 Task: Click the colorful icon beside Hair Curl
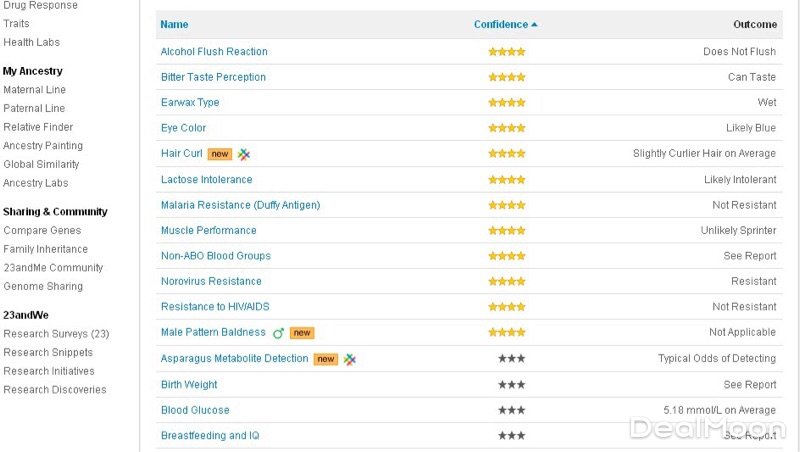pyautogui.click(x=244, y=154)
